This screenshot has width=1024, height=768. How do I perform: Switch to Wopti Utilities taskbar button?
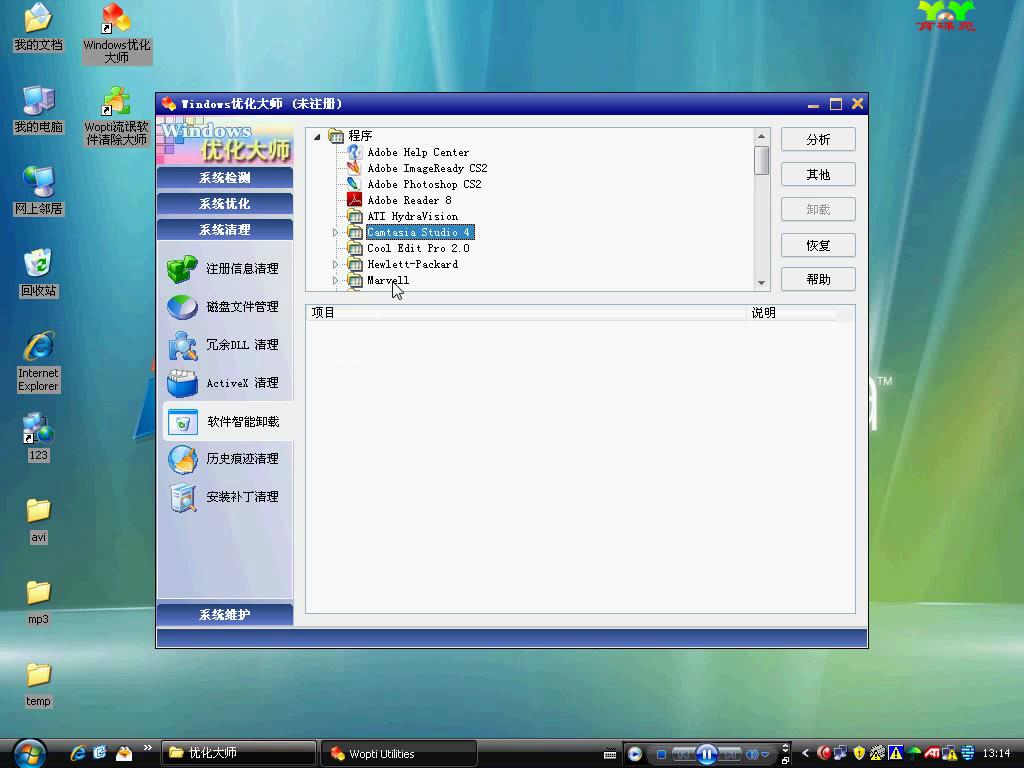[x=398, y=753]
